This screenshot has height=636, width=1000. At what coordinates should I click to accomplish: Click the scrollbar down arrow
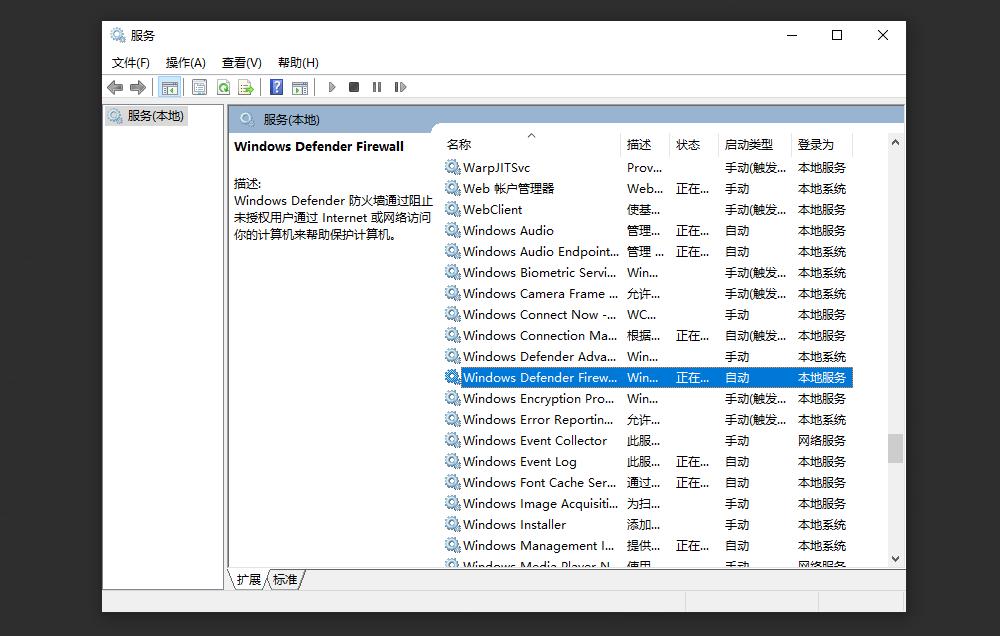tap(895, 559)
